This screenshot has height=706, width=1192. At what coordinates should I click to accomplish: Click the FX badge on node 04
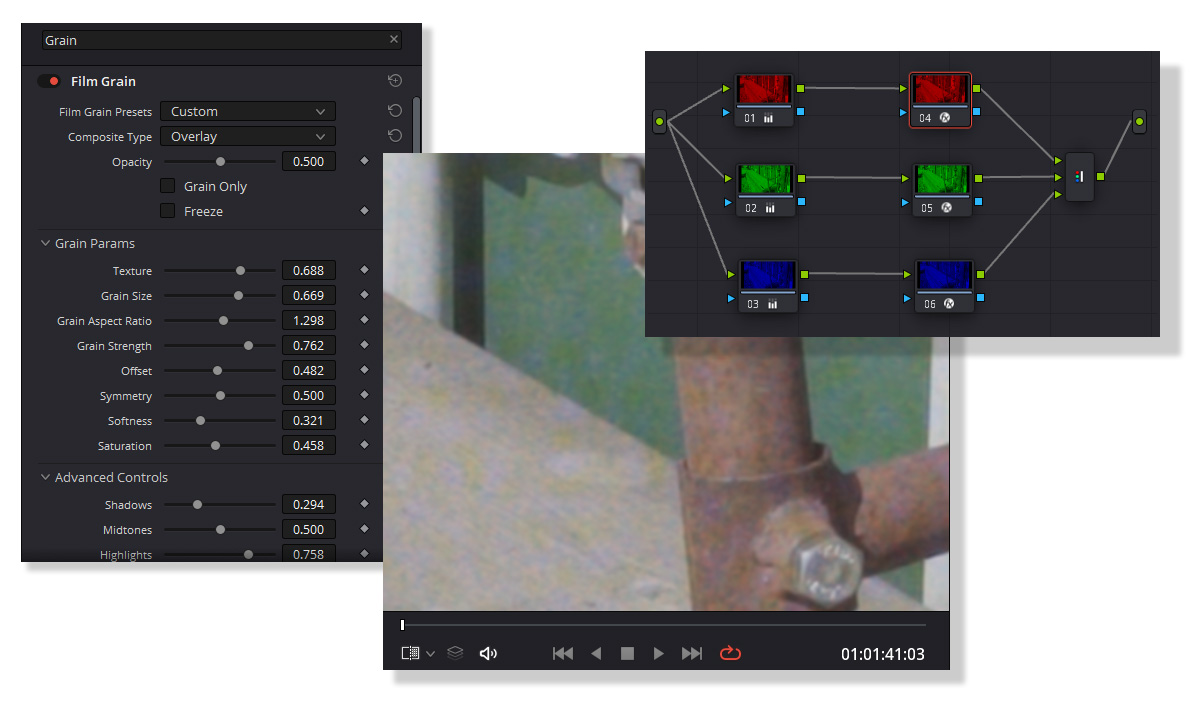(945, 118)
